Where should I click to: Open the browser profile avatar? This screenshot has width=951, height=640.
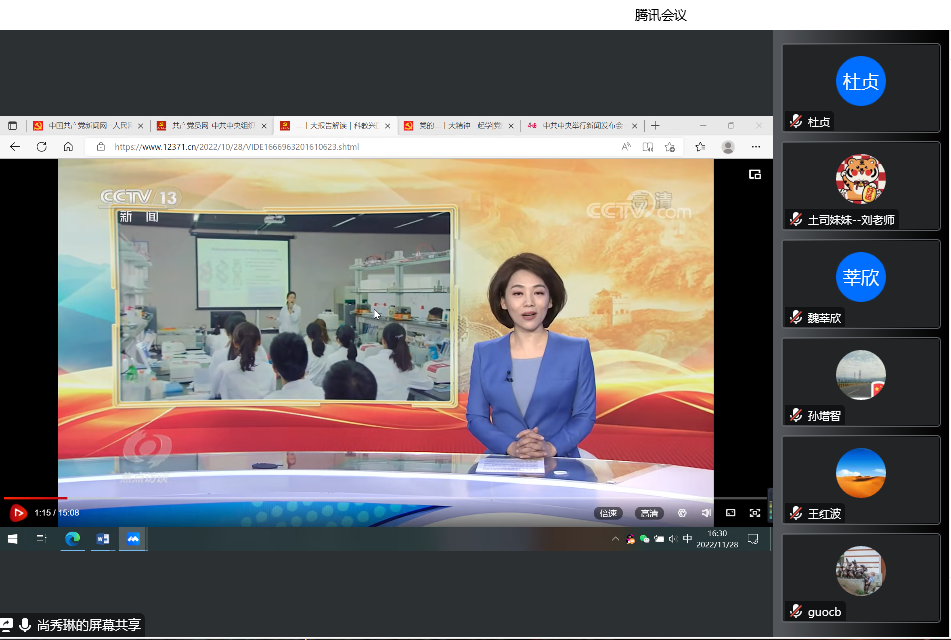point(728,147)
